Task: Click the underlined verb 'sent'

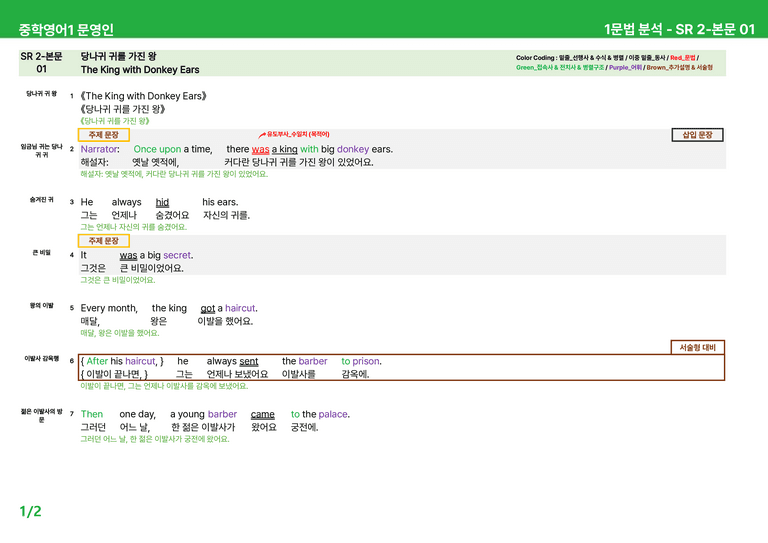Action: (x=249, y=361)
